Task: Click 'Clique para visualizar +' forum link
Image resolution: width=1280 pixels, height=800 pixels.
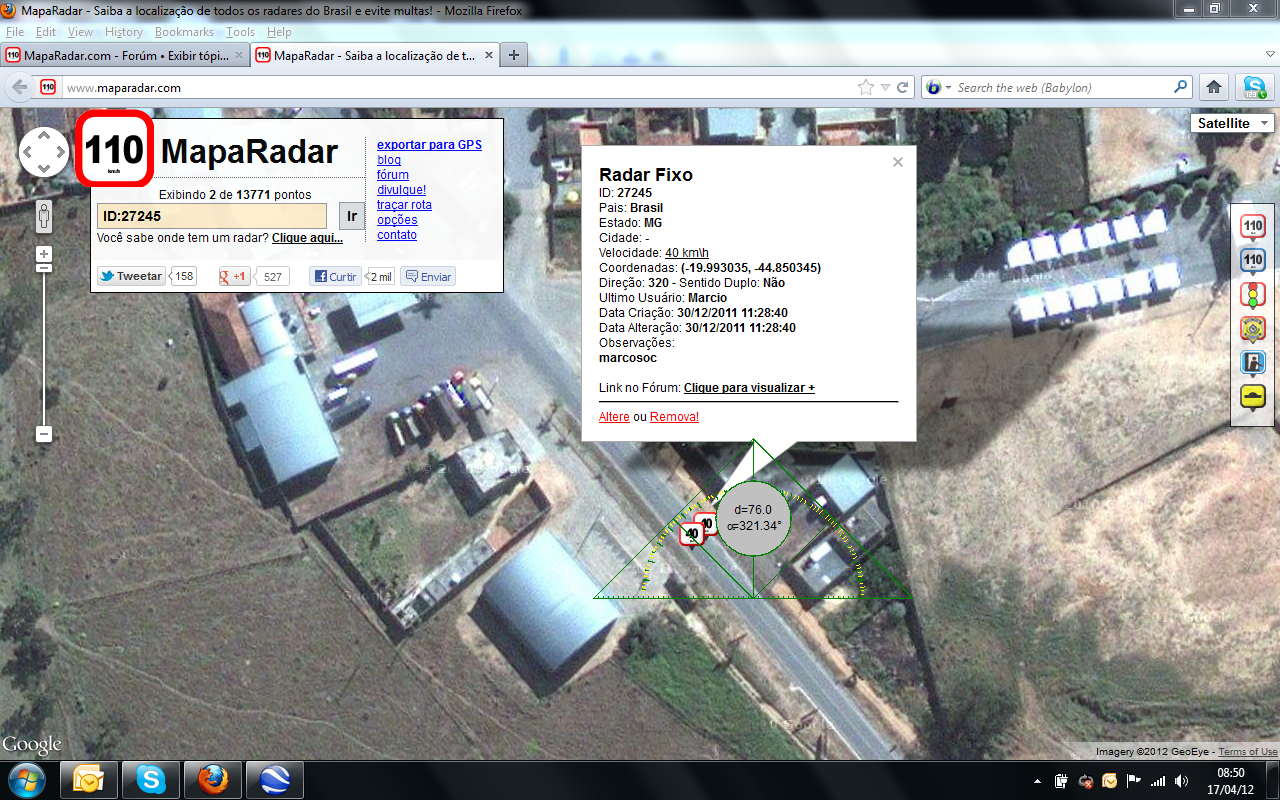Action: point(749,388)
